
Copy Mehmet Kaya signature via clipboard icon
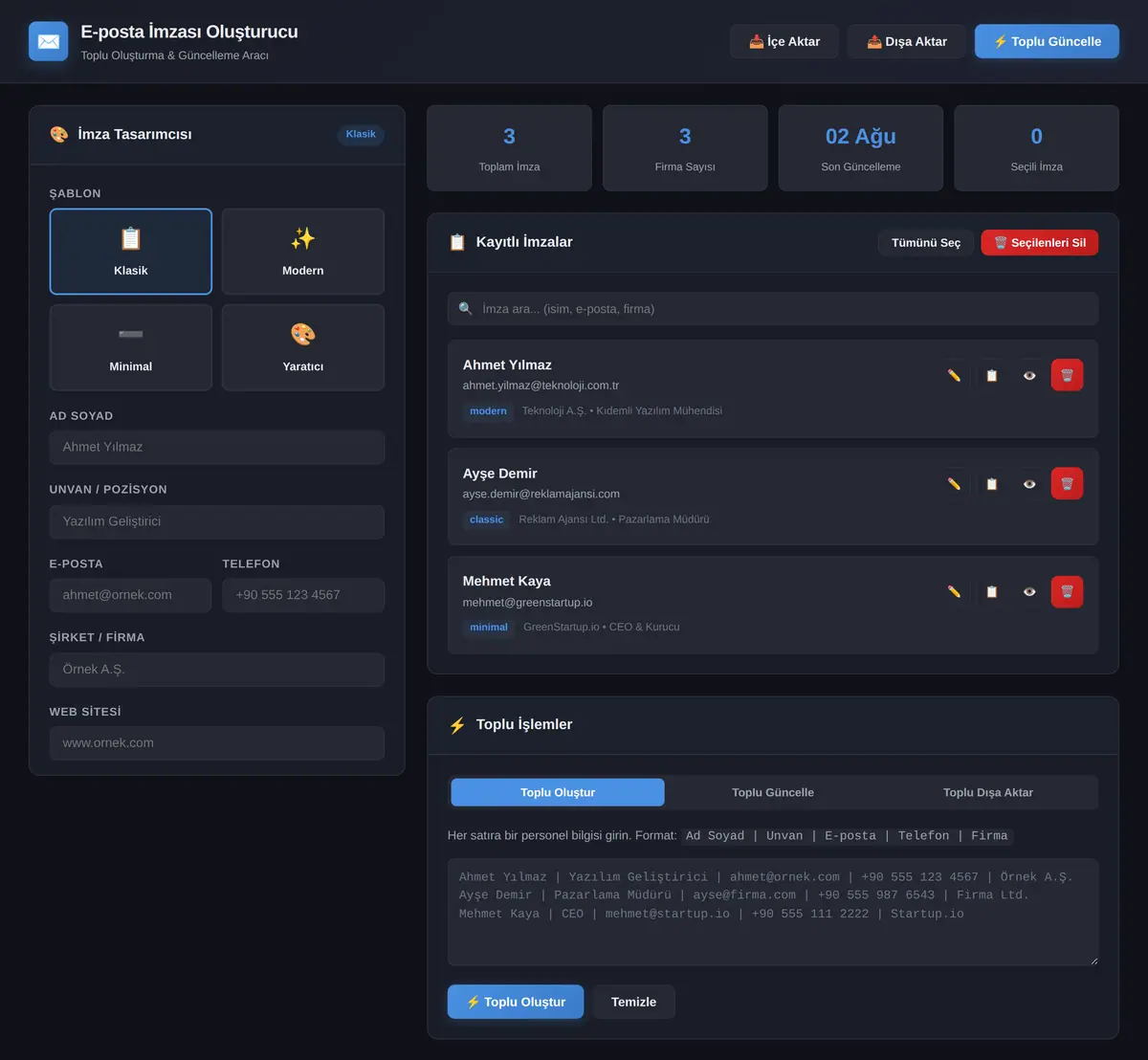pyautogui.click(x=992, y=591)
